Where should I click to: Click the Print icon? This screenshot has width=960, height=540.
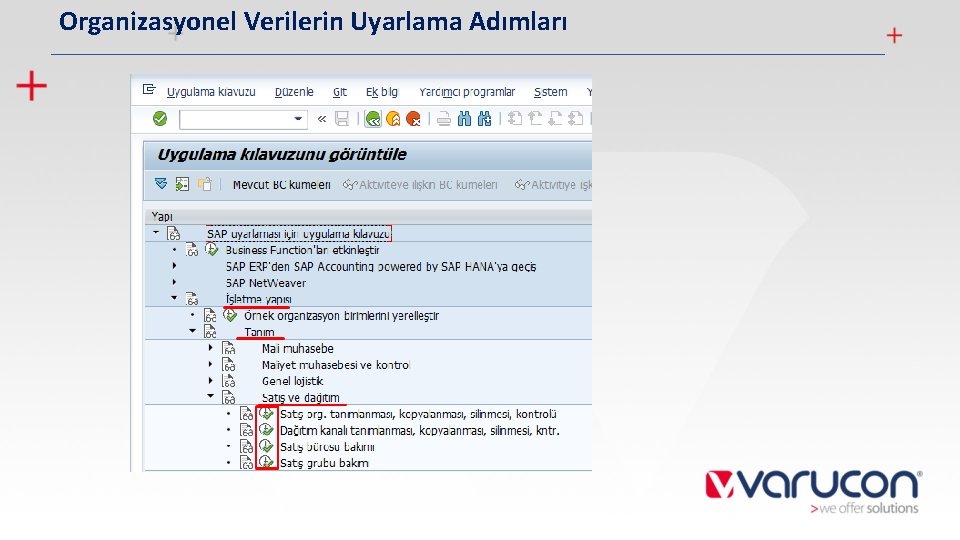point(444,119)
